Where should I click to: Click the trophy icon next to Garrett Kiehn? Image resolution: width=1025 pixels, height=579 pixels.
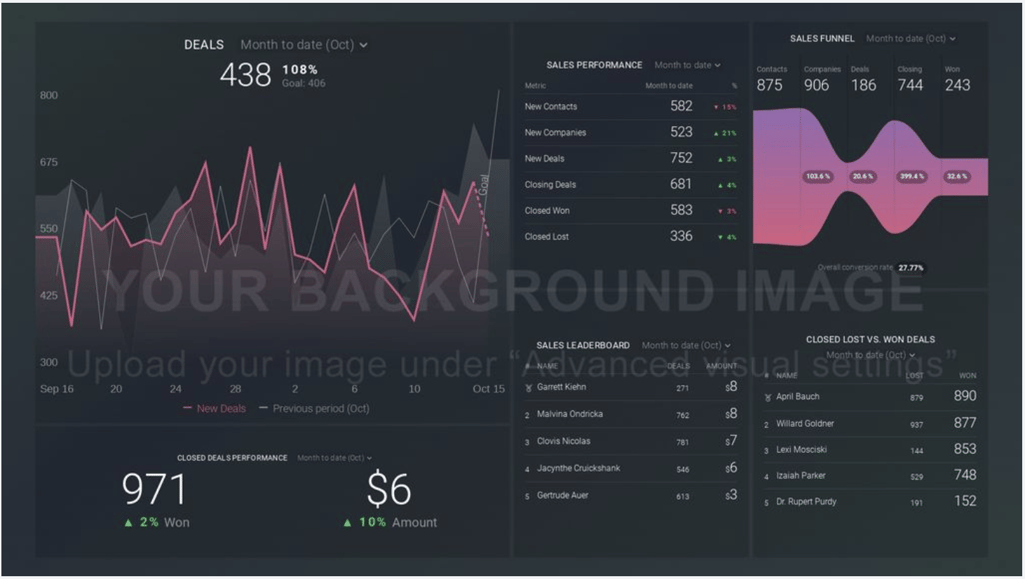pyautogui.click(x=528, y=388)
